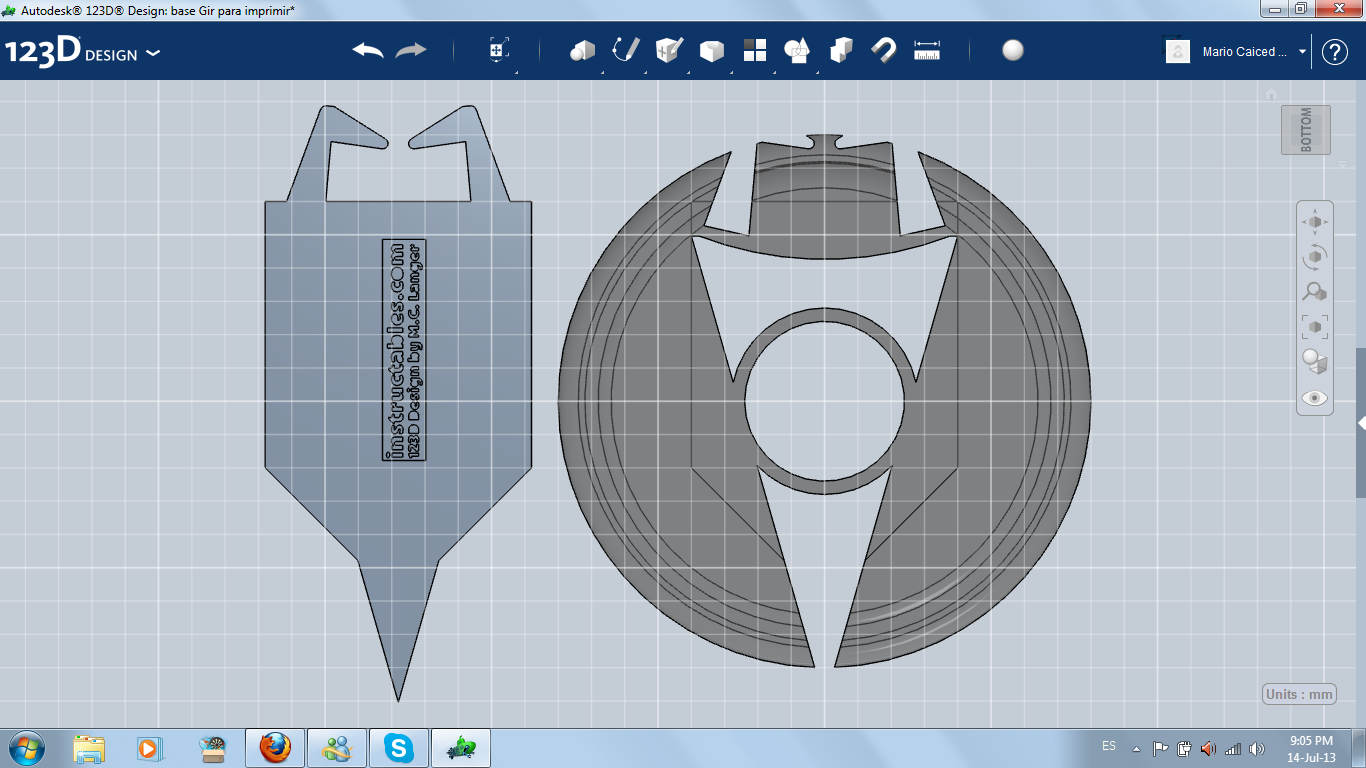Expand the Pattern flyout corner arrow
The width and height of the screenshot is (1366, 768).
[774, 72]
